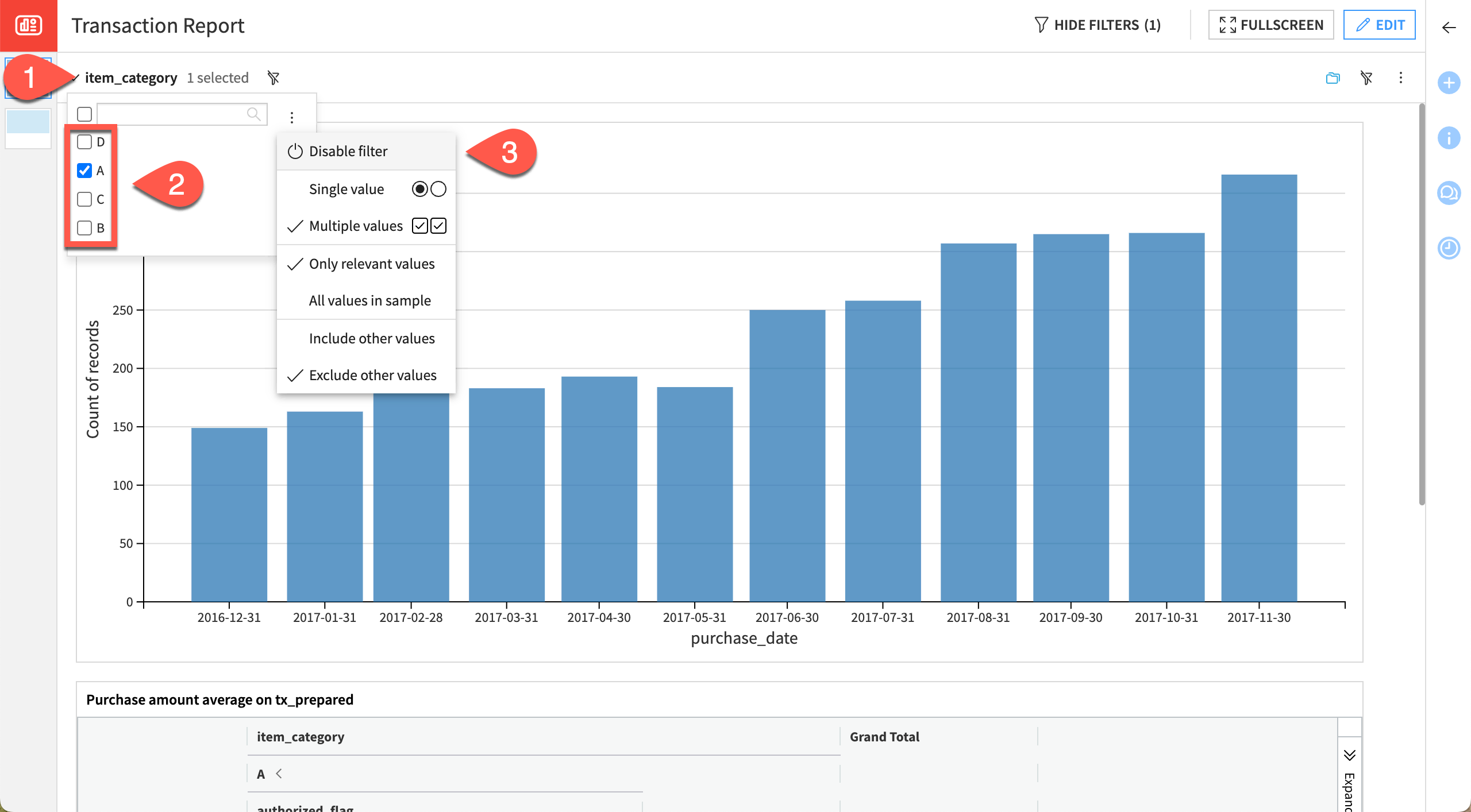Viewport: 1471px width, 812px height.
Task: Select the first dashboard page thumbnail
Action: click(x=28, y=78)
